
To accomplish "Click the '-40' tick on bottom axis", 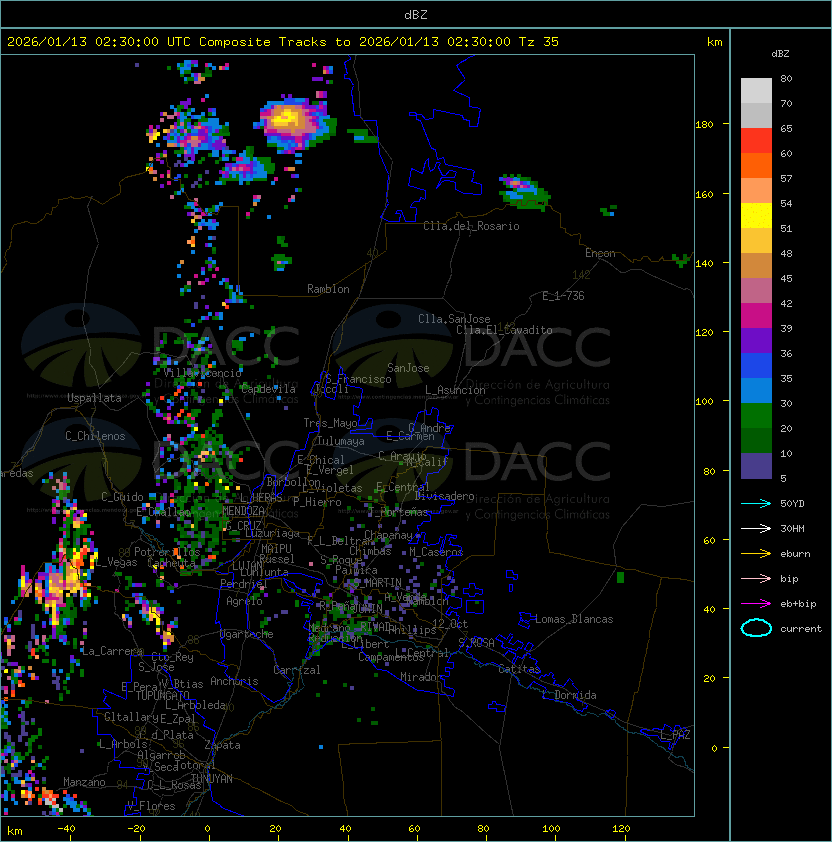I will (66, 829).
